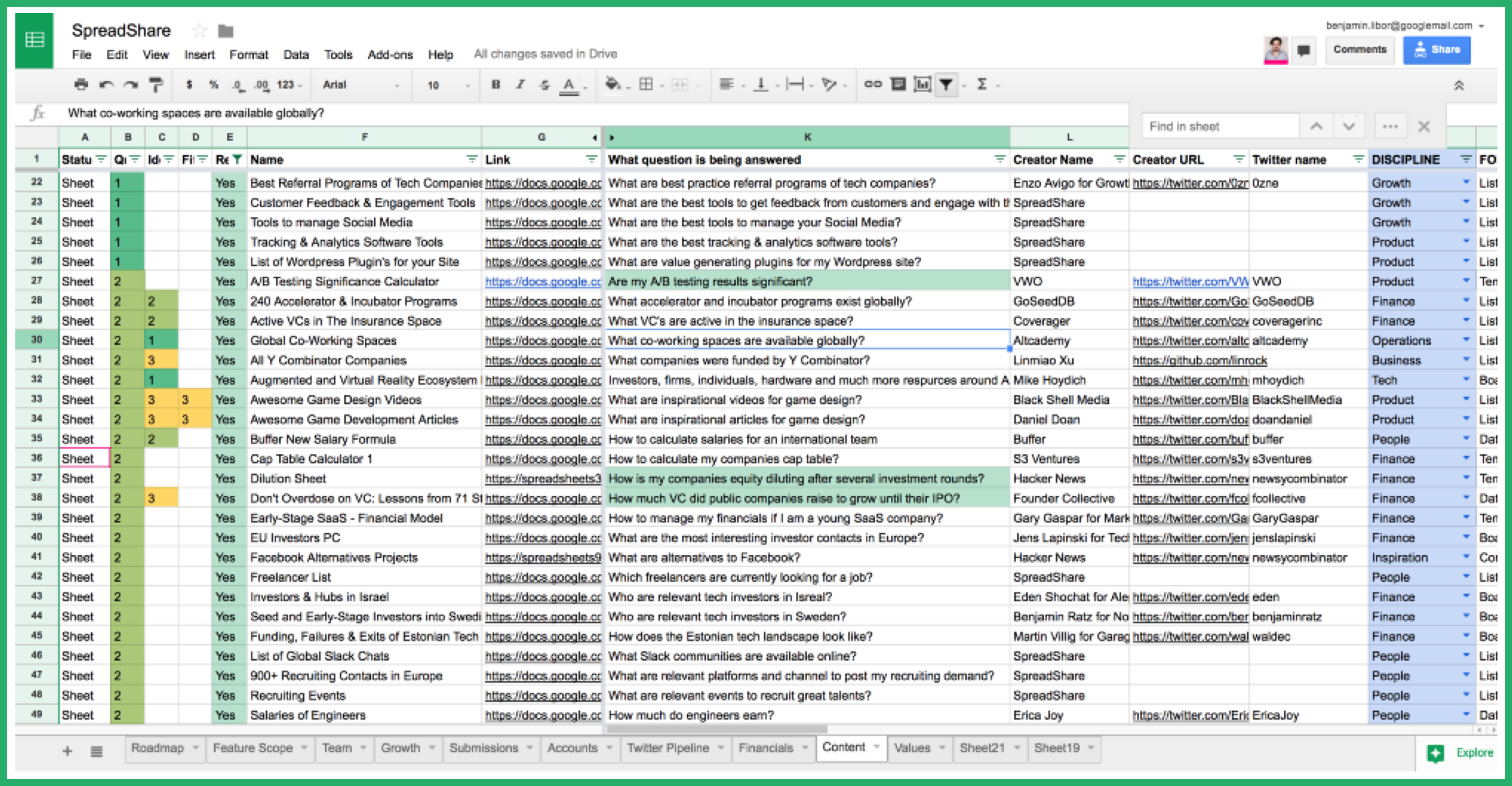Open the Insert menu
1512x786 pixels.
click(199, 55)
